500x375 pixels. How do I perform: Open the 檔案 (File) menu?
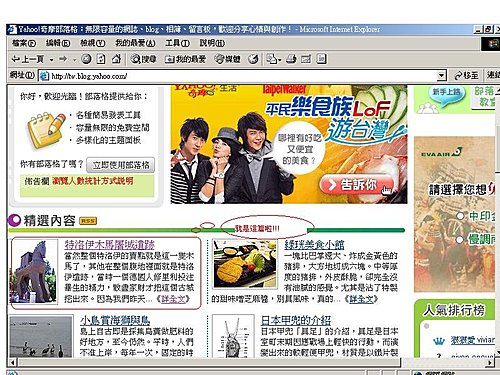(23, 43)
